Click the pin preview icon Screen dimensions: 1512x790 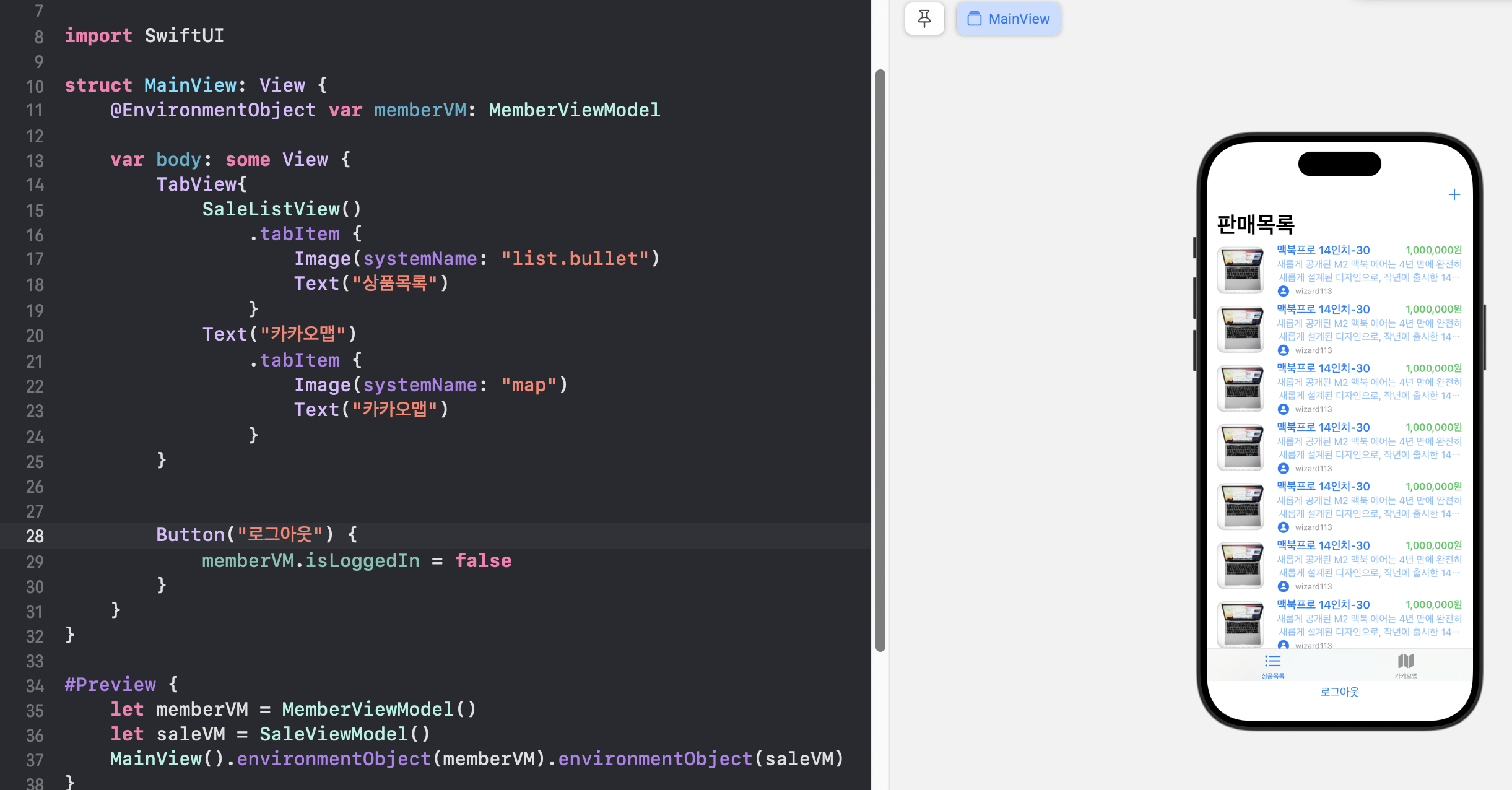coord(924,19)
